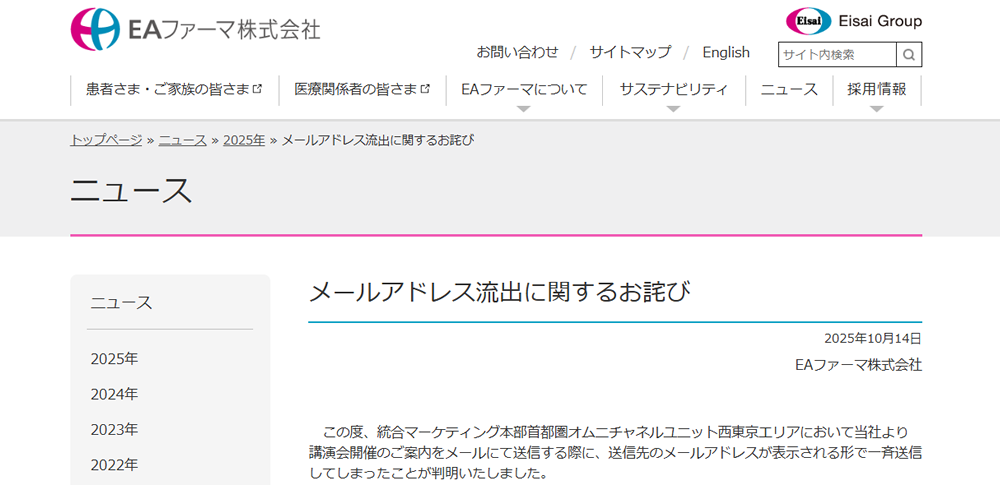1000x485 pixels.
Task: Click external link icon beside 患者さま・ご家族の皆さま
Action: click(x=258, y=89)
